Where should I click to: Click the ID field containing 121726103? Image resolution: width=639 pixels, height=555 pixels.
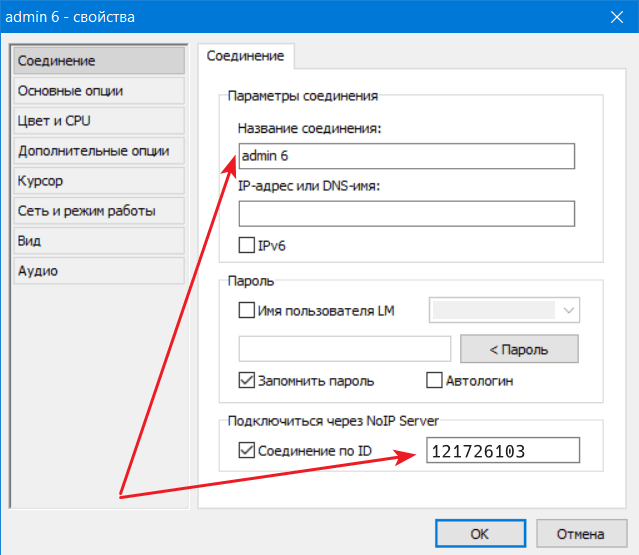[x=503, y=451]
